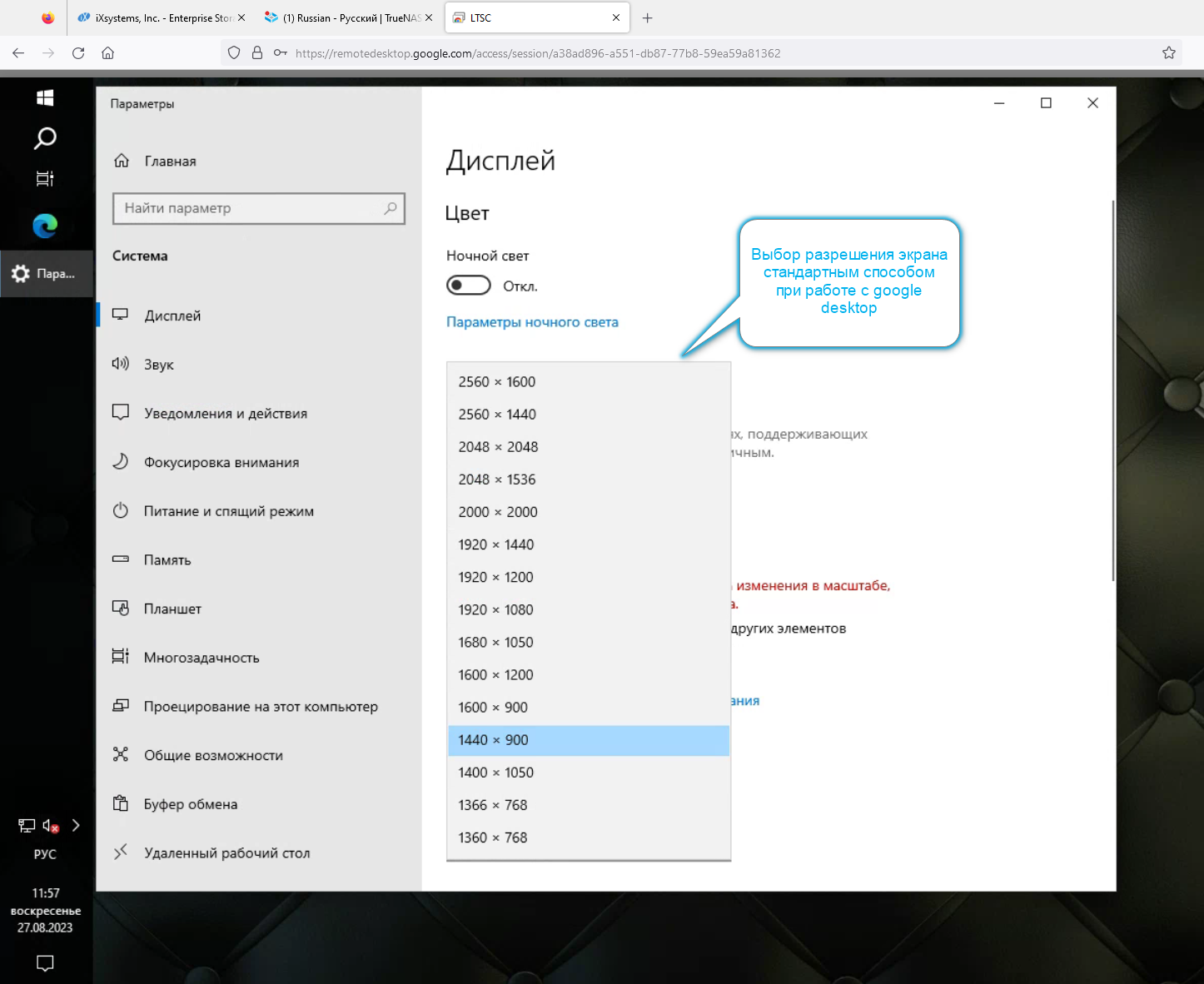Click the notification icon beside Уведомления и действия
Image resolution: width=1204 pixels, height=984 pixels.
click(121, 412)
